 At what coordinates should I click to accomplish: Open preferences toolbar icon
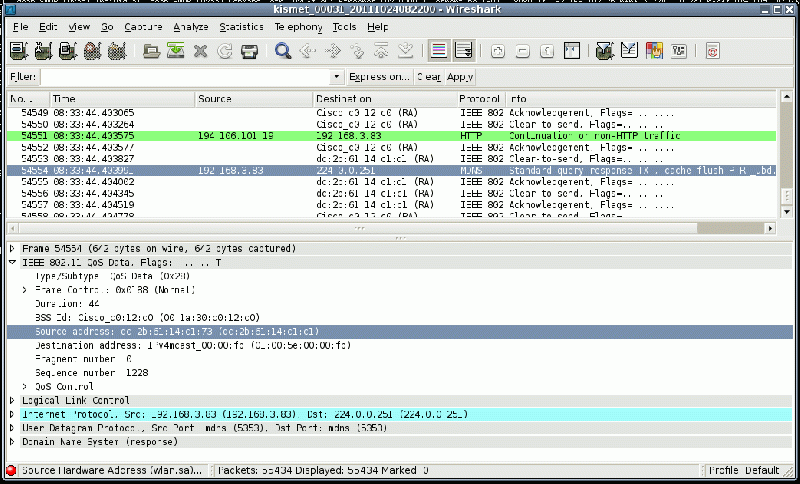[x=679, y=51]
